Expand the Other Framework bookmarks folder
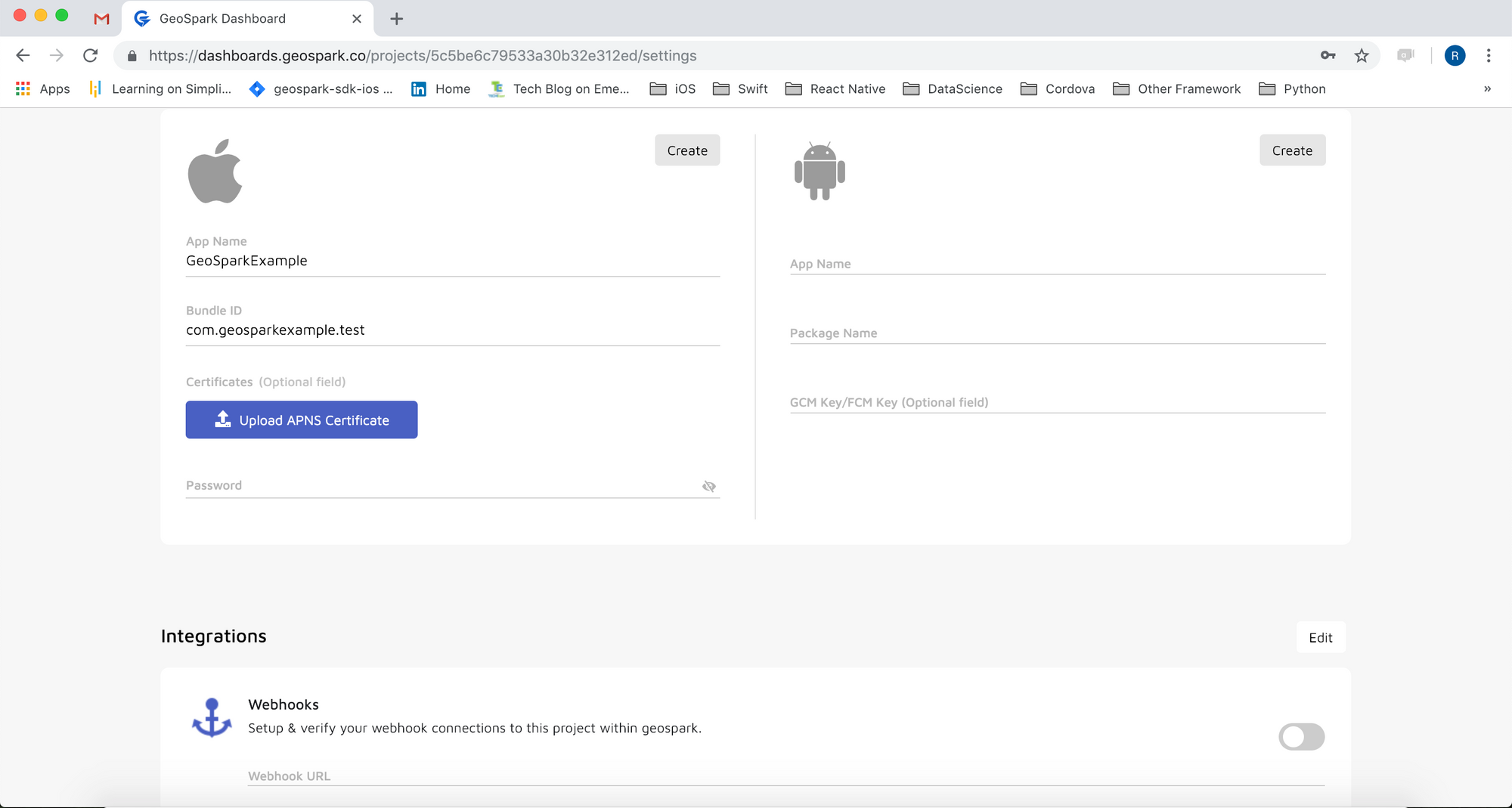 (1177, 89)
